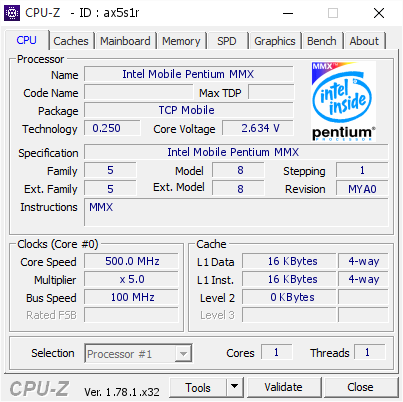Image resolution: width=403 pixels, height=402 pixels.
Task: Open the Bench tab
Action: [322, 41]
